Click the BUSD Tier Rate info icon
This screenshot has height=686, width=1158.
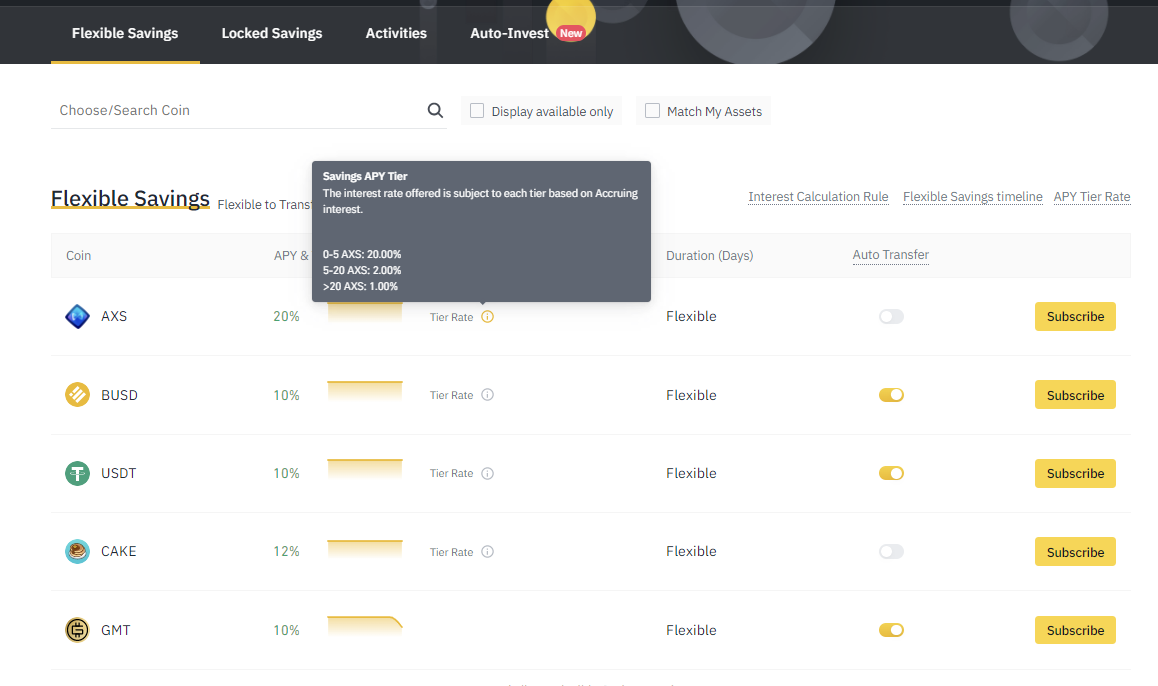(x=487, y=395)
